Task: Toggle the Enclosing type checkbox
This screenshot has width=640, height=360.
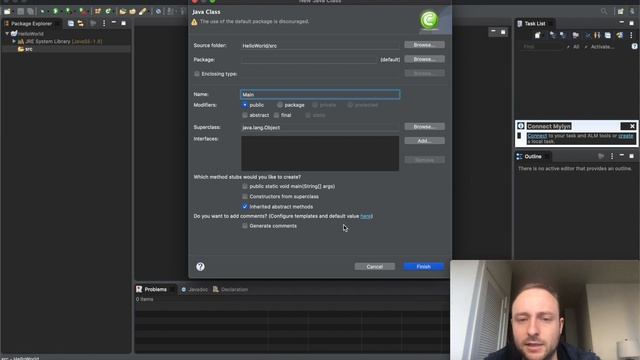Action: tap(197, 74)
